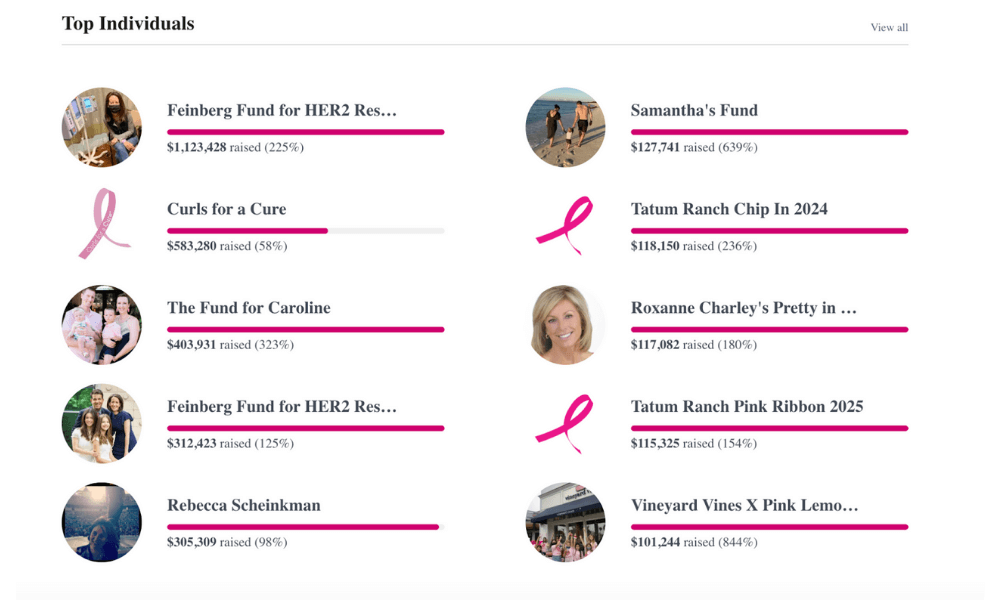Screen dimensions: 1000x600
Task: Select Samantha's Fund beach photo
Action: (x=565, y=127)
